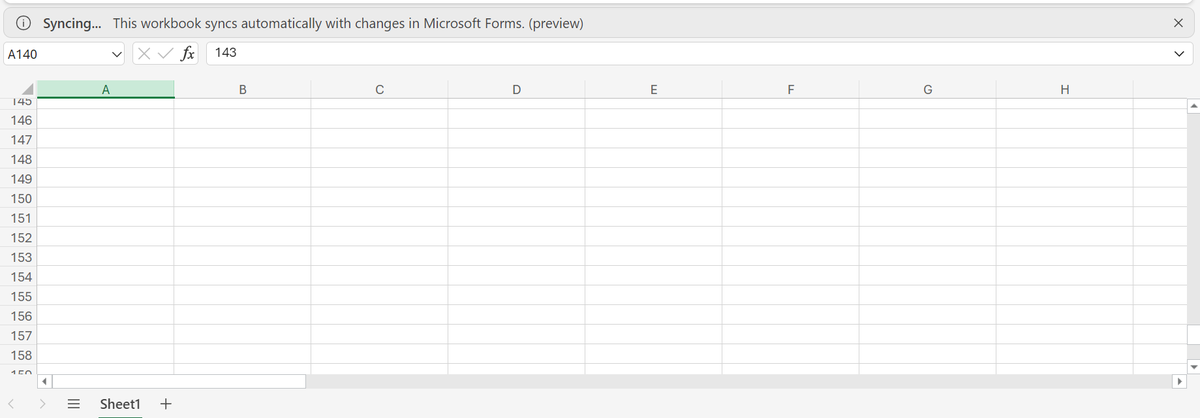1200x418 pixels.
Task: Select row 151 header
Action: pos(19,218)
